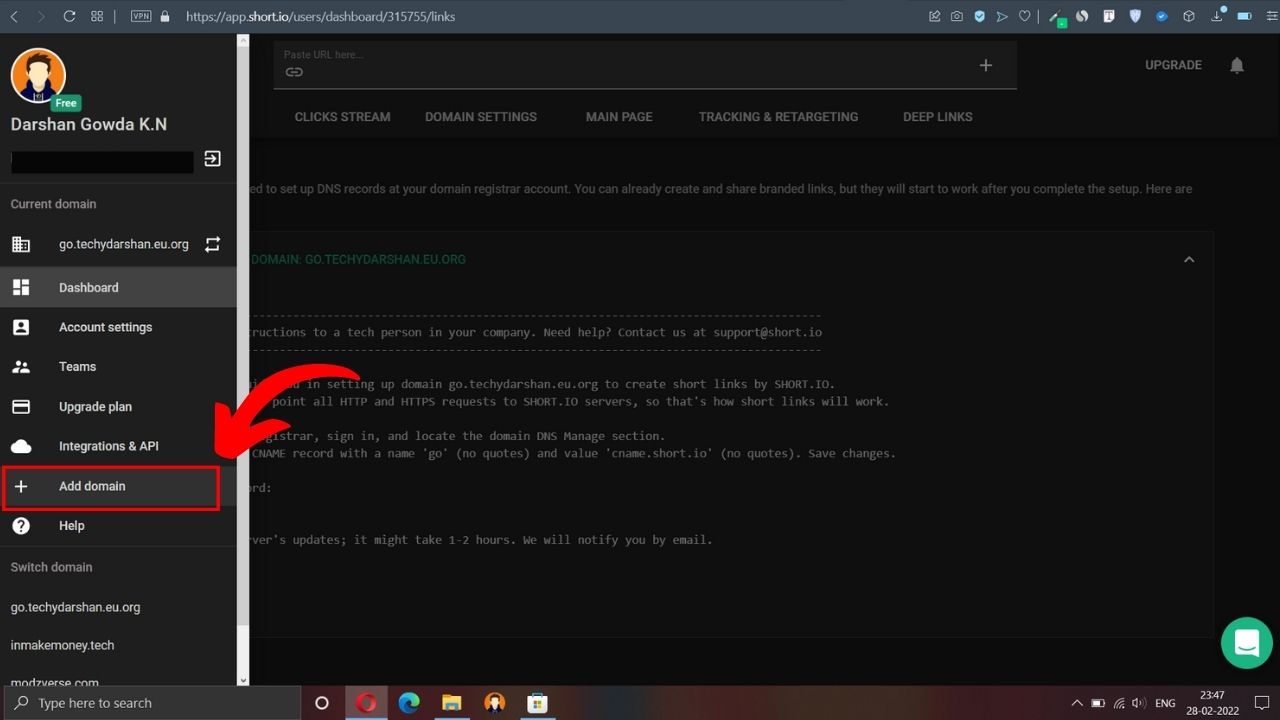The width and height of the screenshot is (1280, 720).
Task: Switch to TRACKING & RETARGETING tab
Action: coord(778,117)
